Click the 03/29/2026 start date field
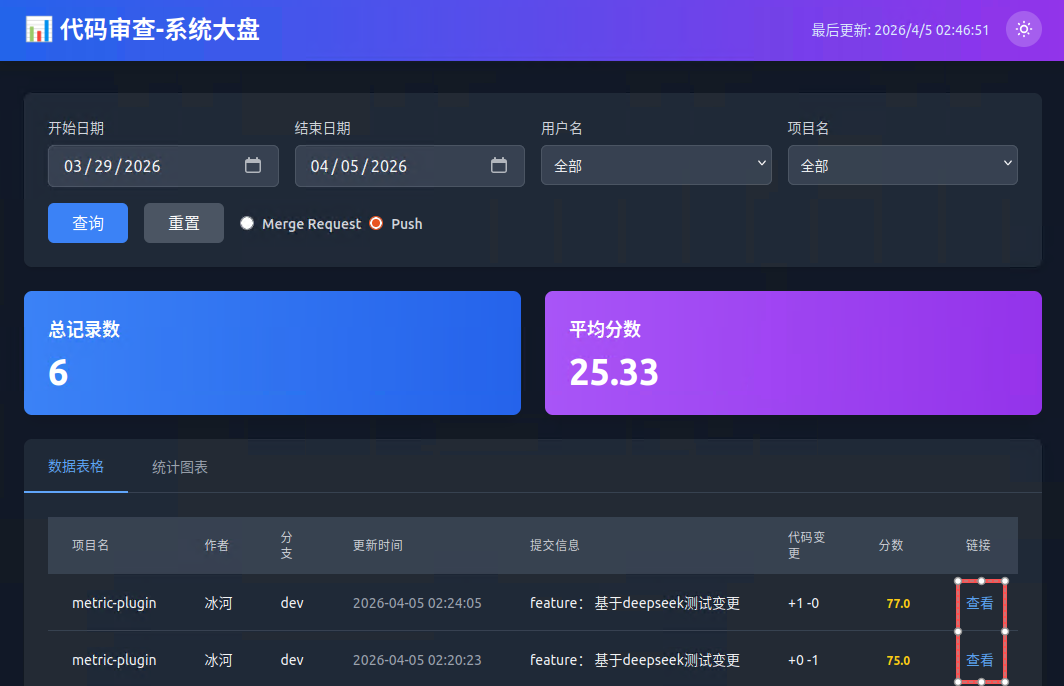 pos(163,166)
